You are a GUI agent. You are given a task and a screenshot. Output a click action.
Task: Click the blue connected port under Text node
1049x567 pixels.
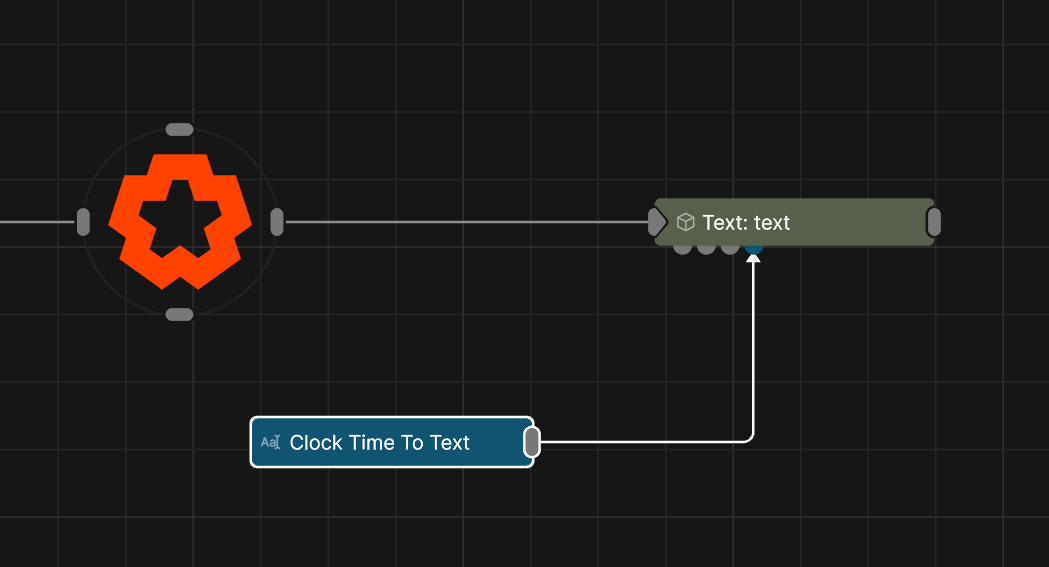tap(754, 247)
